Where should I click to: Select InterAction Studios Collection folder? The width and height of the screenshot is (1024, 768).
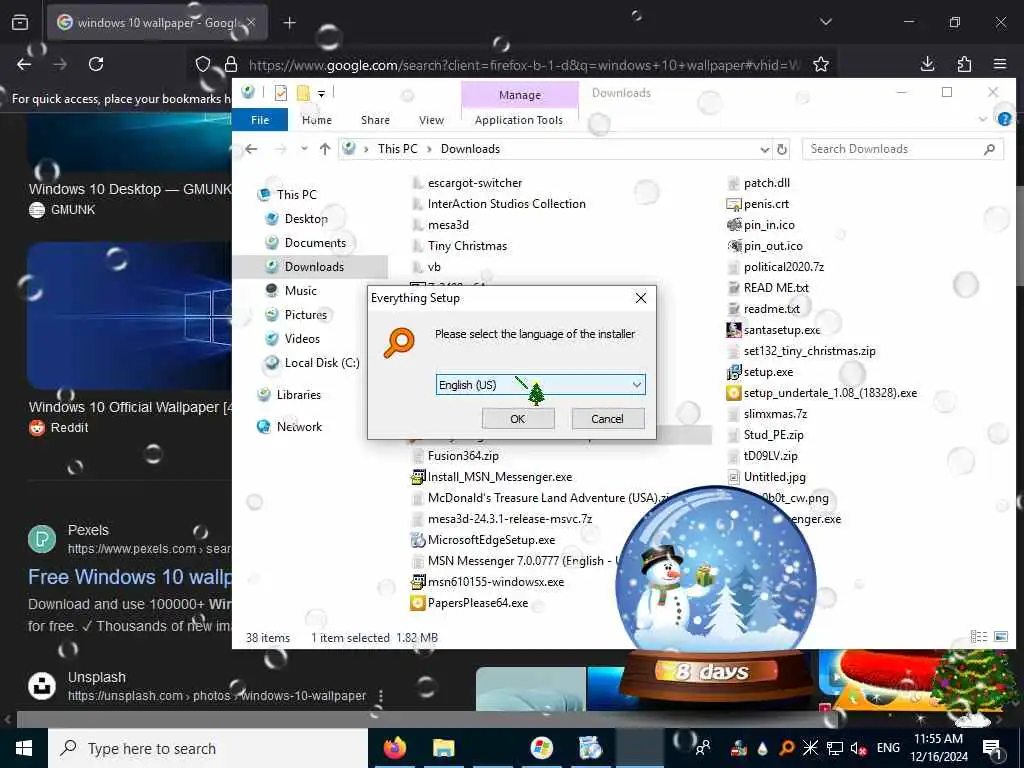pyautogui.click(x=507, y=204)
